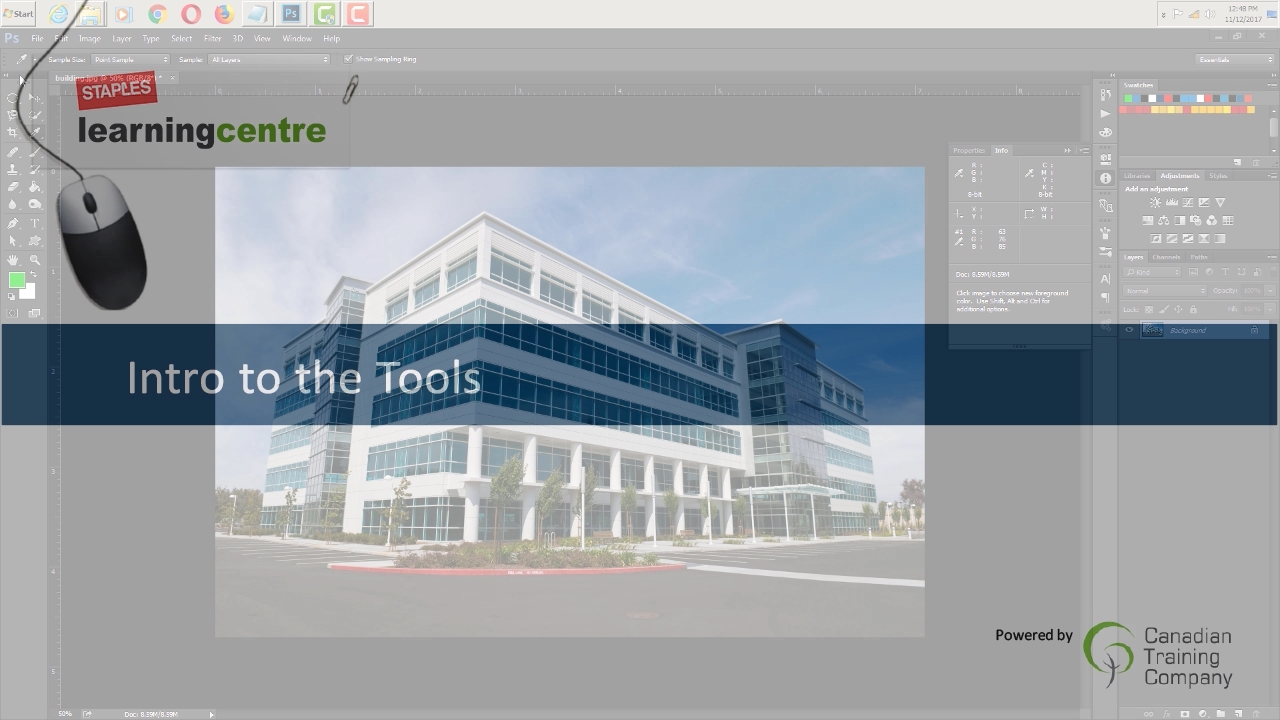The width and height of the screenshot is (1280, 720).
Task: Select the Zoom tool
Action: [x=35, y=259]
